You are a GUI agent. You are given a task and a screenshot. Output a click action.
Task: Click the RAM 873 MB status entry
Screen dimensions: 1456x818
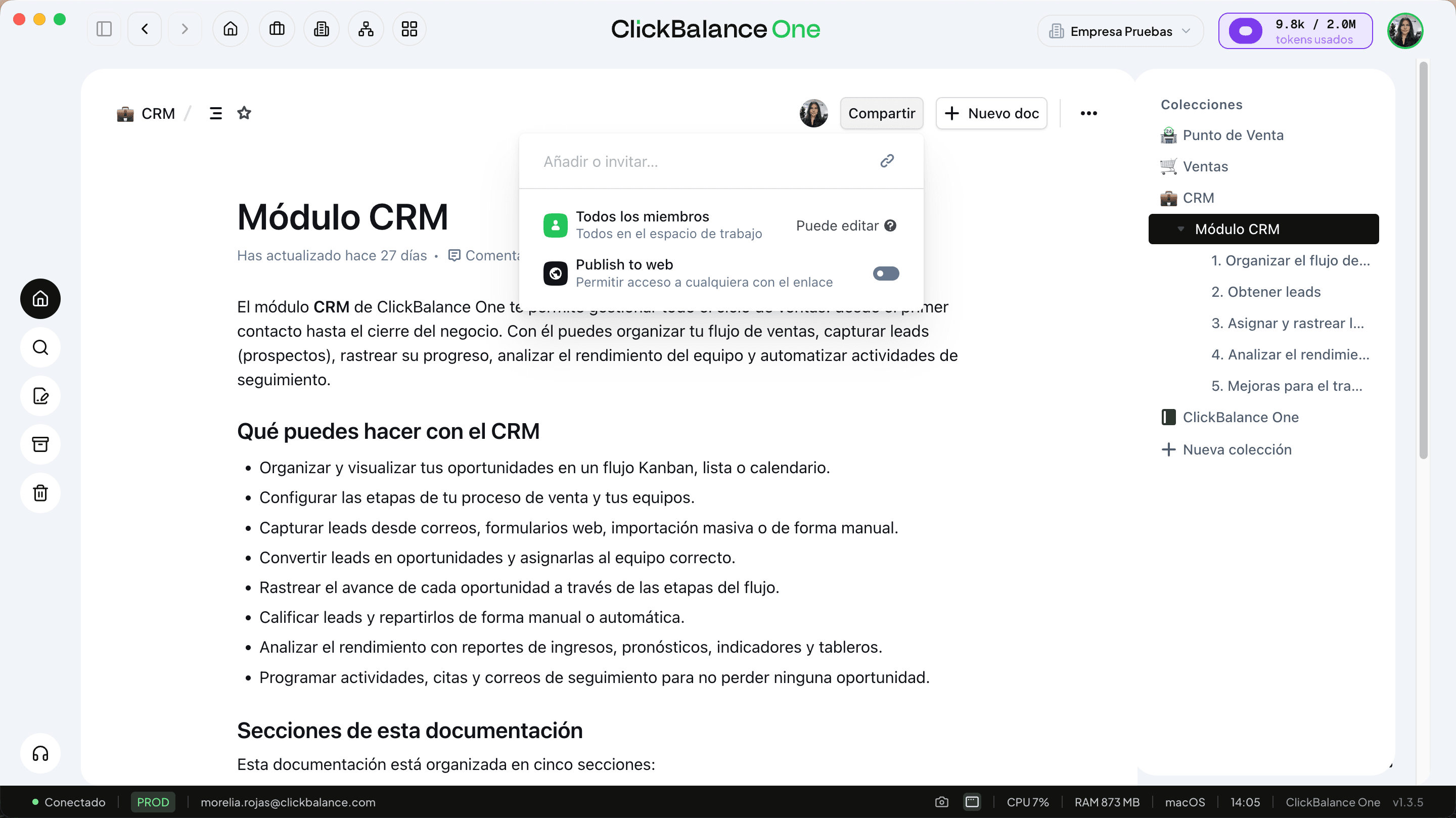click(1107, 802)
